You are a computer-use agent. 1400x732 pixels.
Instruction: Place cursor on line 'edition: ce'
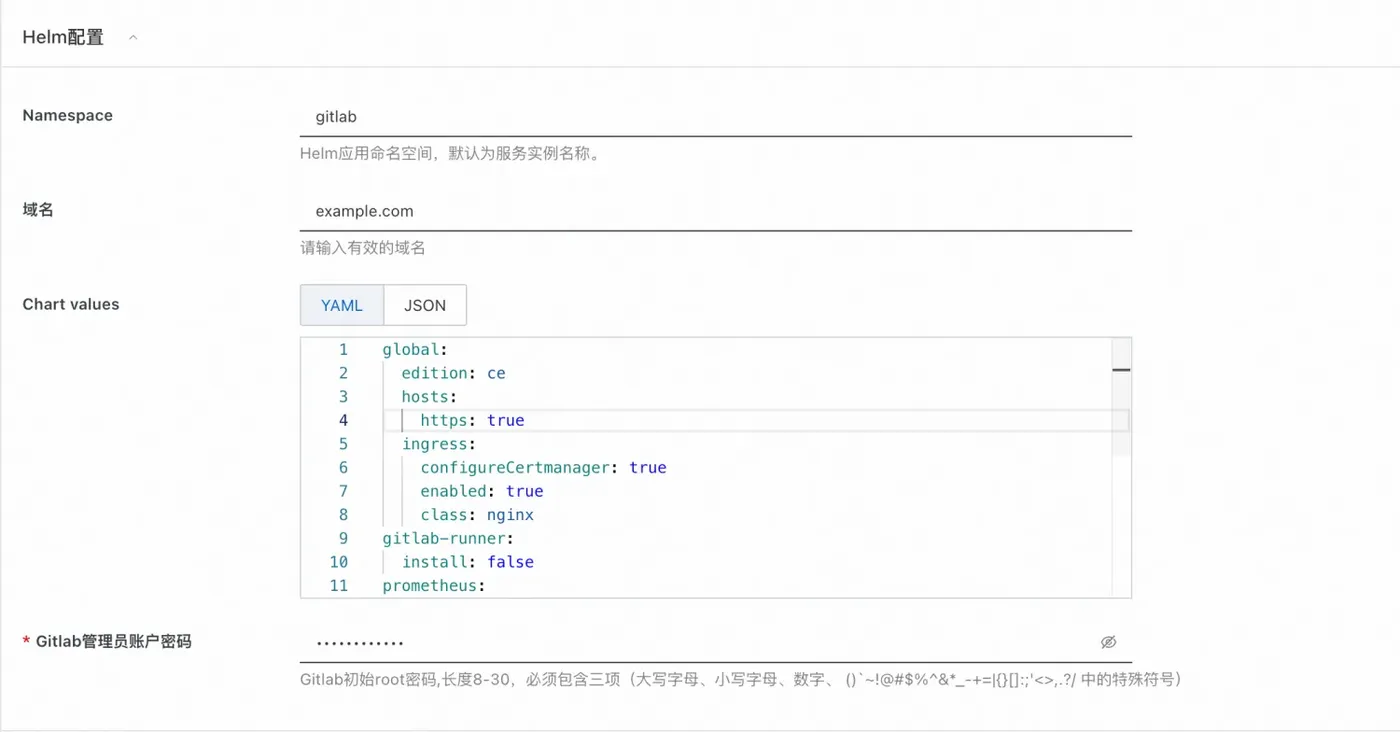pos(453,373)
